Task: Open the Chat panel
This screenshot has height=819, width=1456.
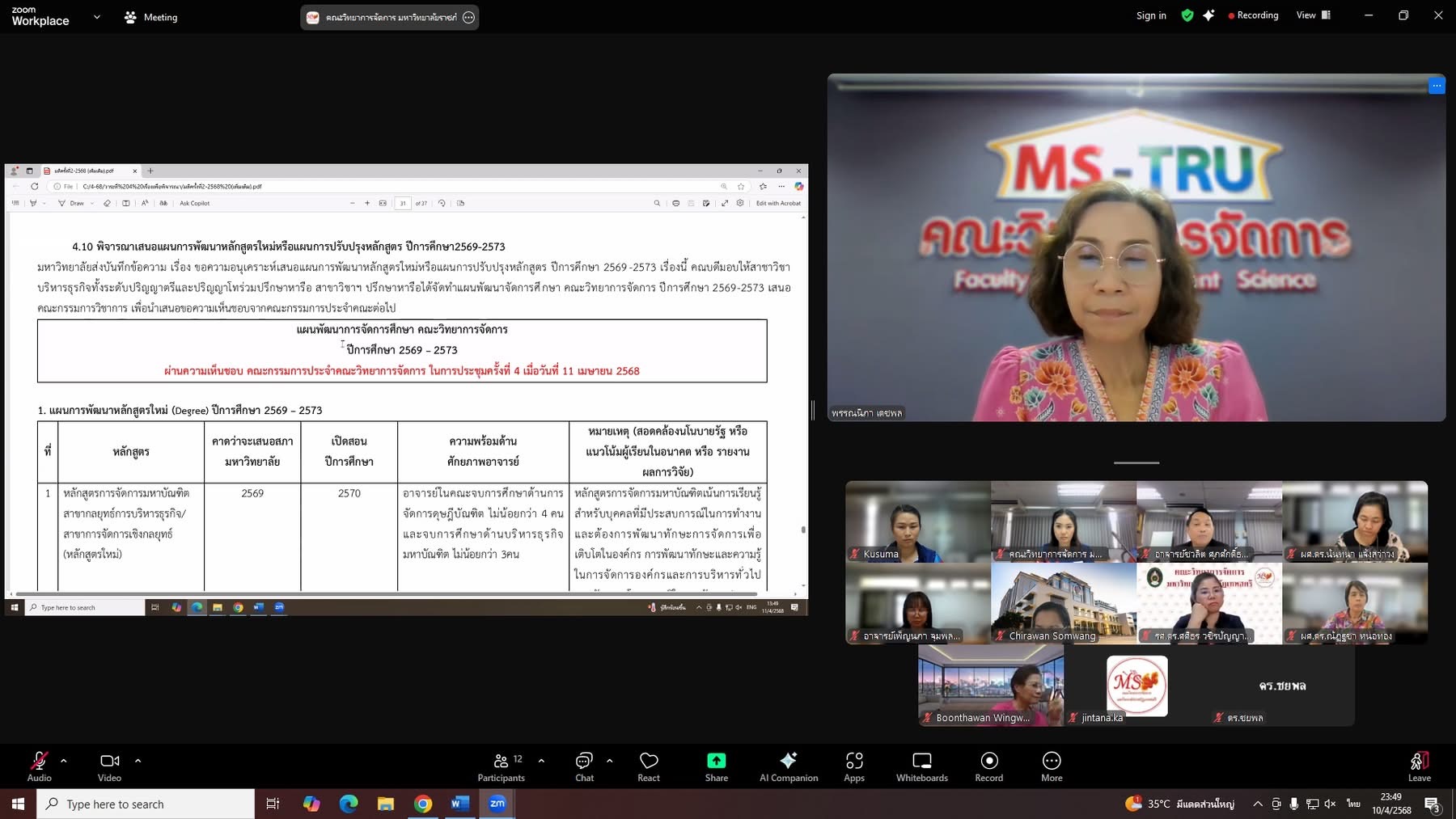Action: coord(584,766)
